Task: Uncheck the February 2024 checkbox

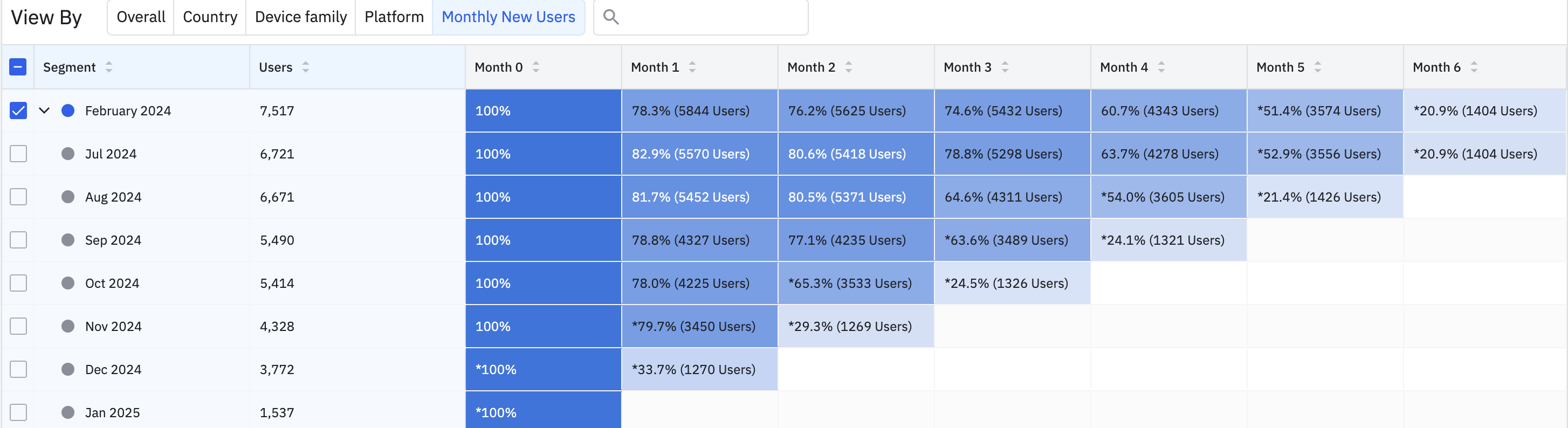Action: point(18,111)
